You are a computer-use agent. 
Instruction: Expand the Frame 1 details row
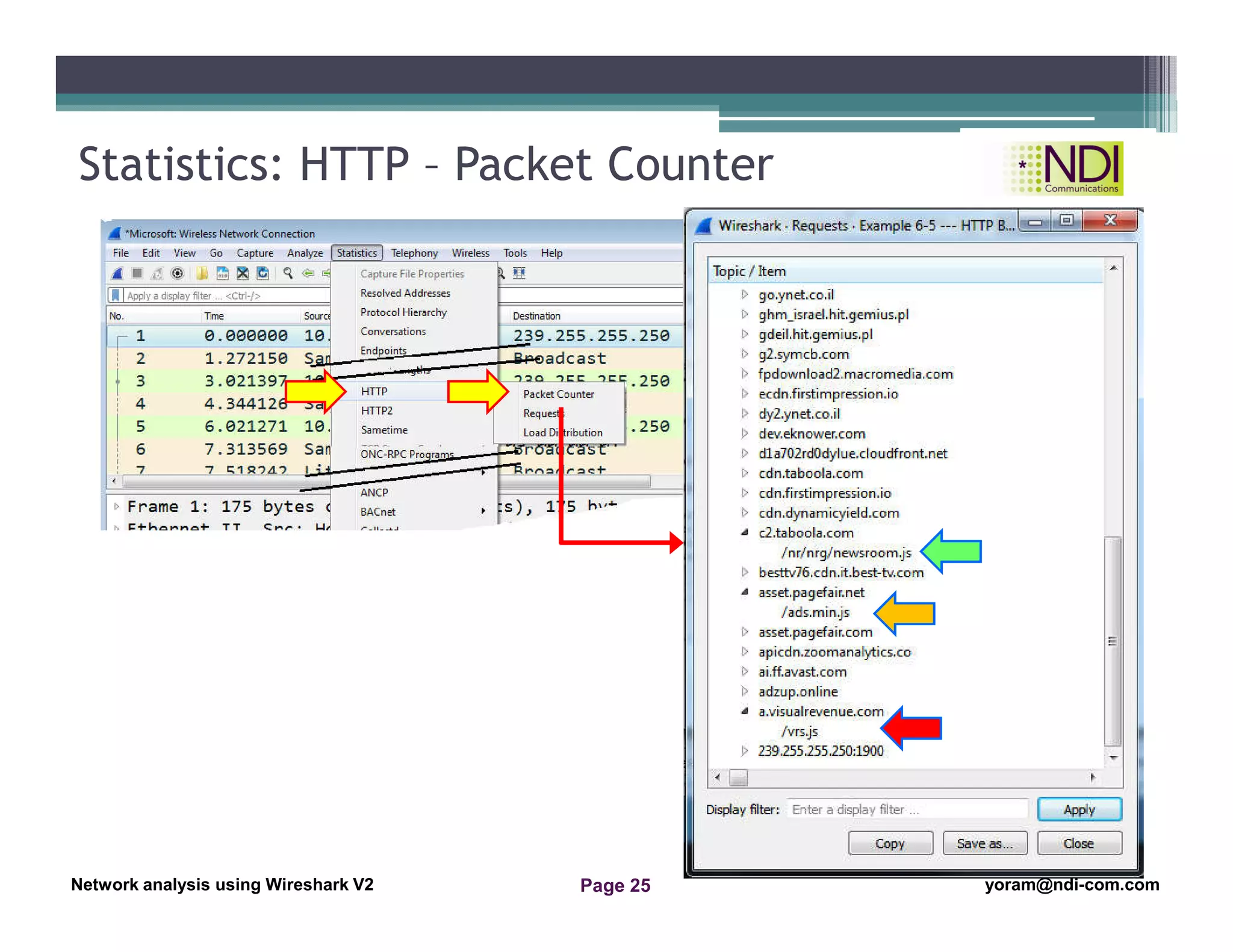click(x=117, y=507)
